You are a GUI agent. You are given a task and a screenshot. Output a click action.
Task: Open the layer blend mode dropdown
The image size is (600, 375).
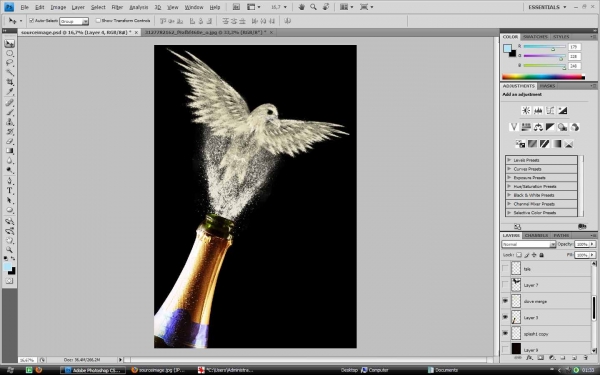(x=528, y=244)
